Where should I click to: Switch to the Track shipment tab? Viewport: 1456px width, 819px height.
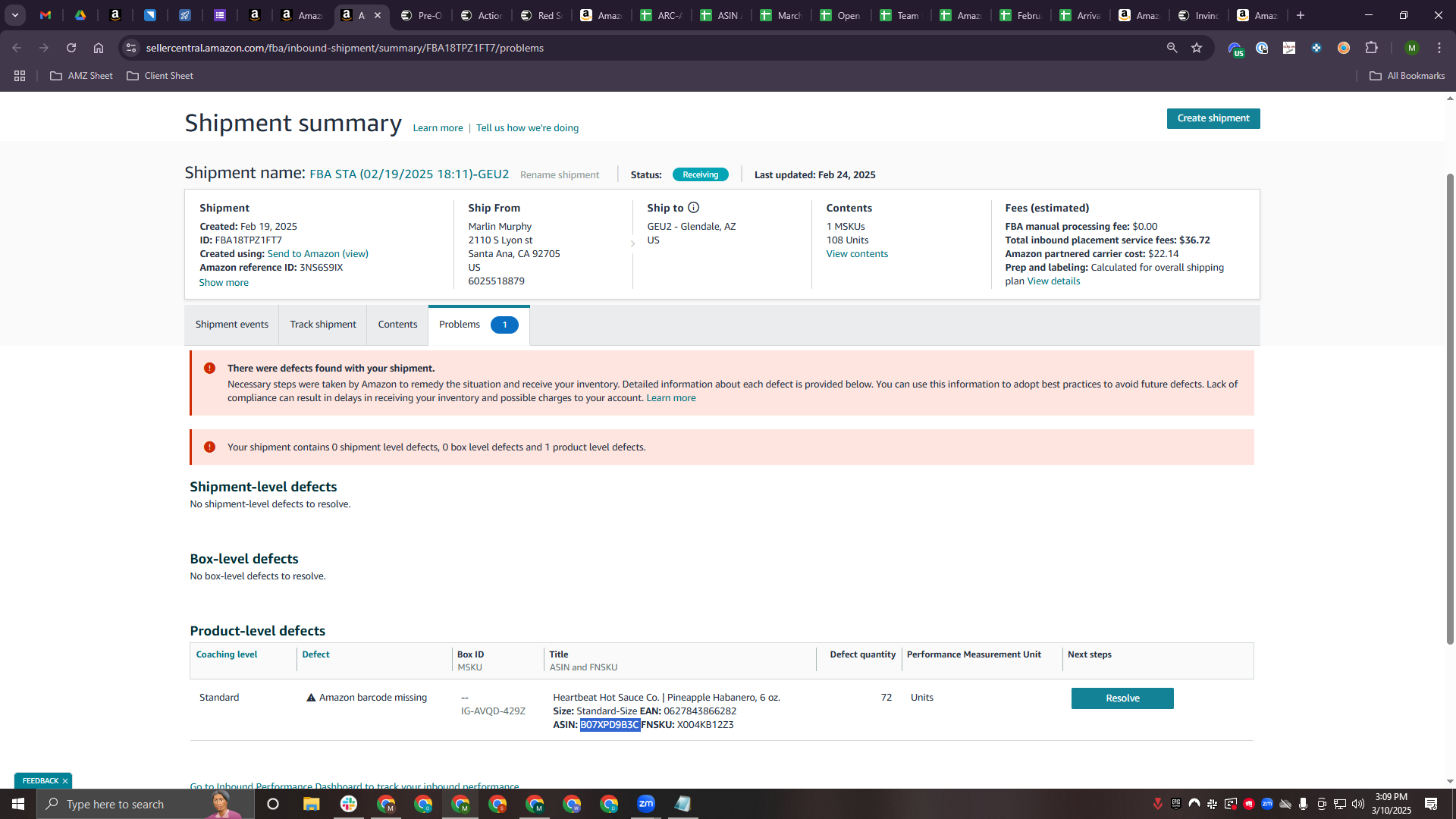[x=323, y=325]
